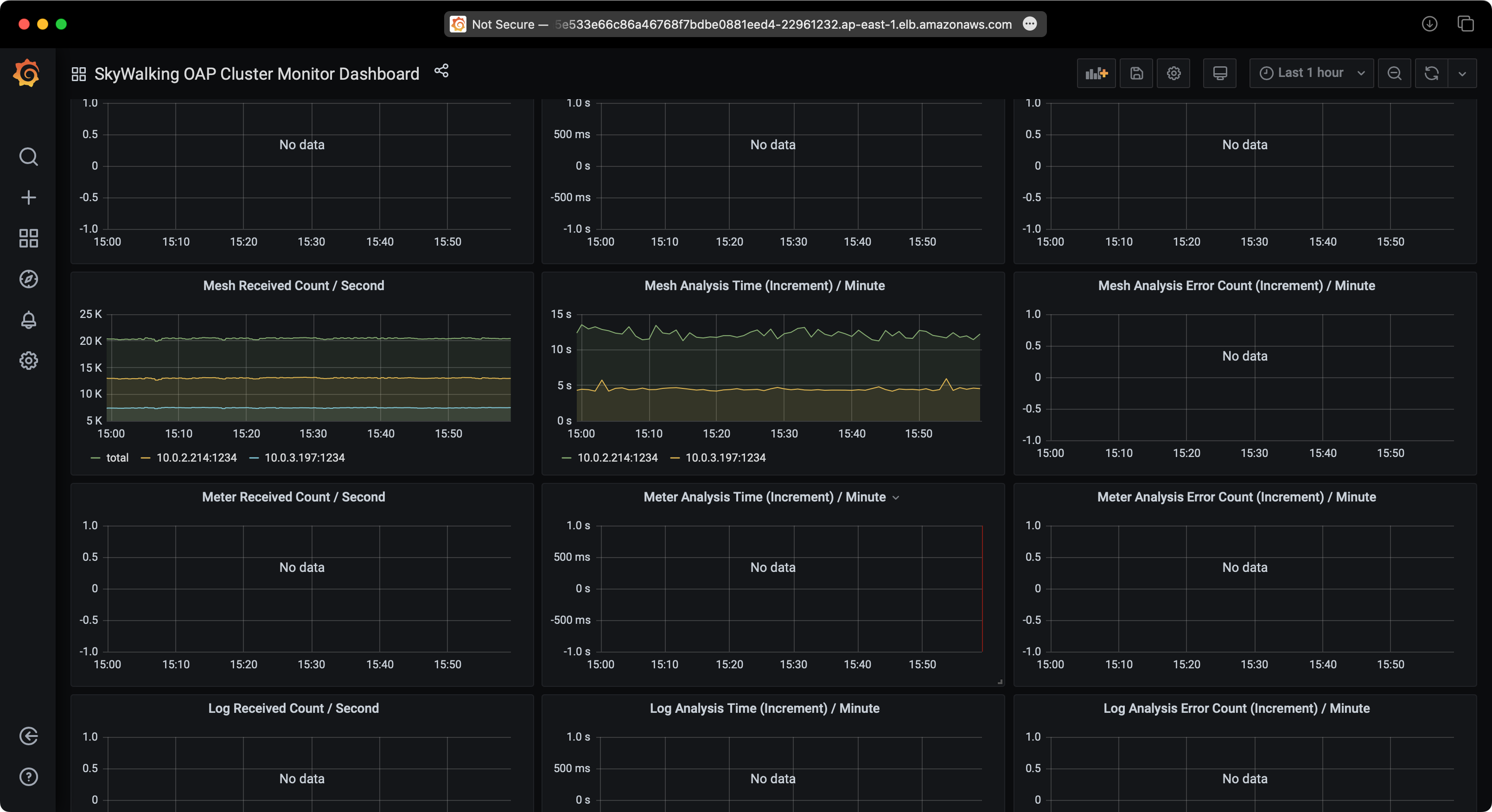Save the dashboard with the disk icon
The width and height of the screenshot is (1492, 812).
point(1136,74)
